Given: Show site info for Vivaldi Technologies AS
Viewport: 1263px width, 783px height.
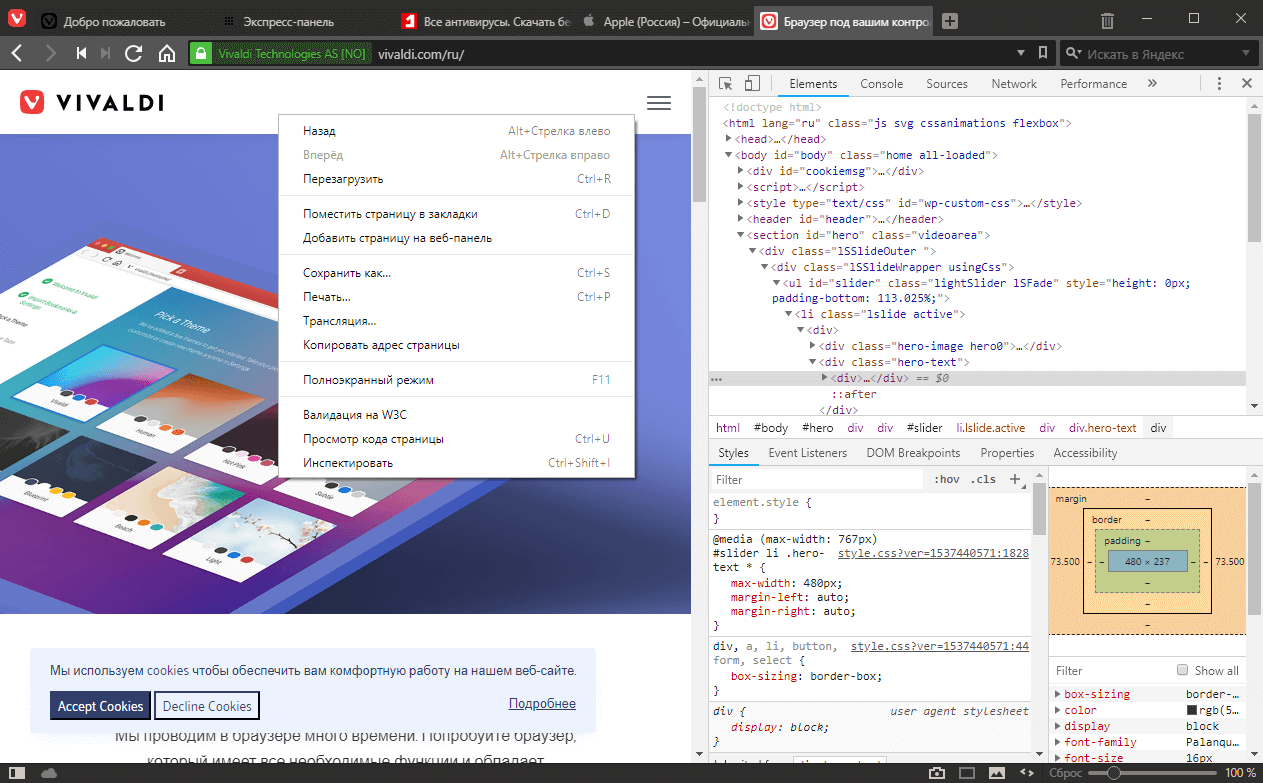Looking at the screenshot, I should tap(279, 54).
